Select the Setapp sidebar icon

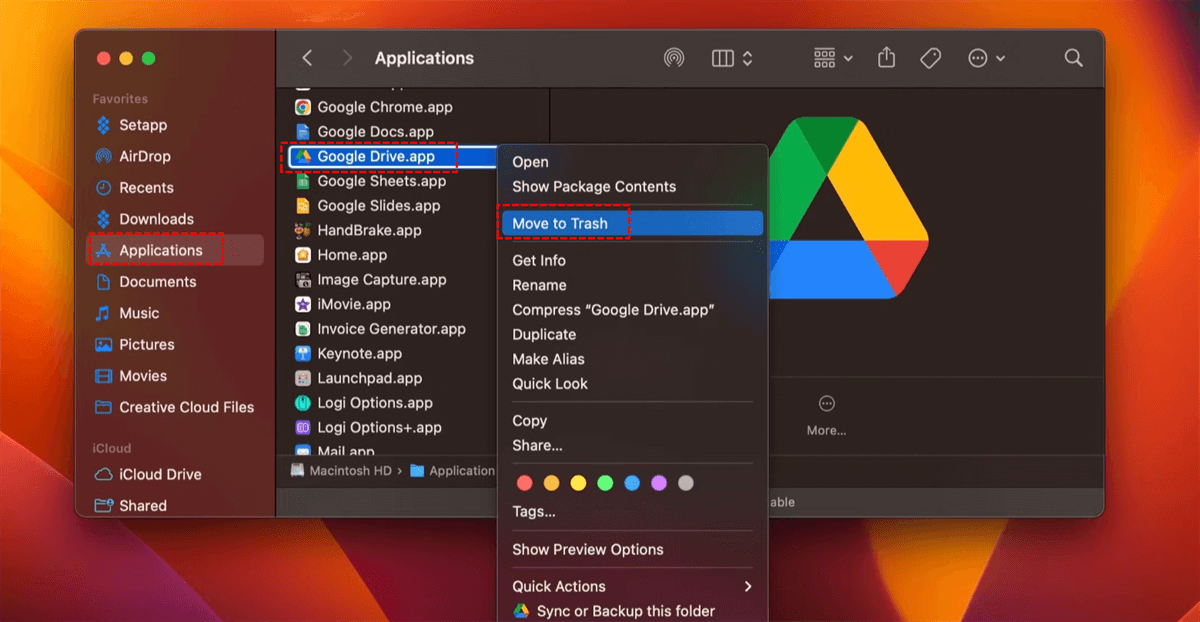(x=102, y=125)
